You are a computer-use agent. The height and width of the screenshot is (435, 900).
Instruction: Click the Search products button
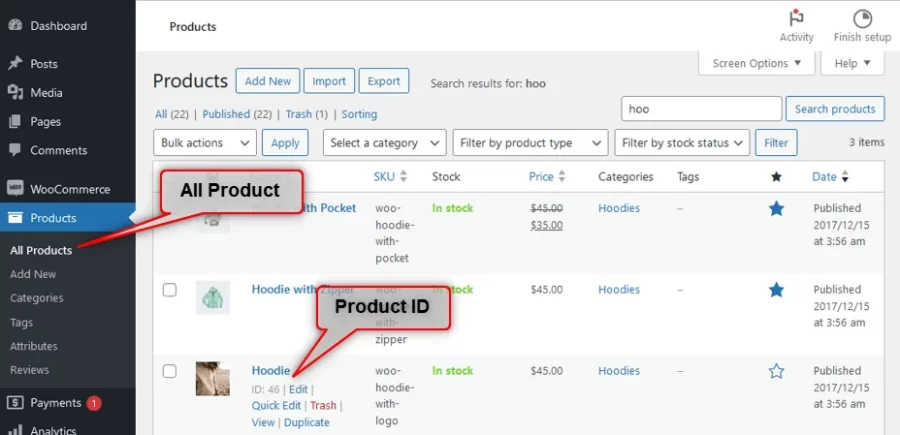coord(835,109)
